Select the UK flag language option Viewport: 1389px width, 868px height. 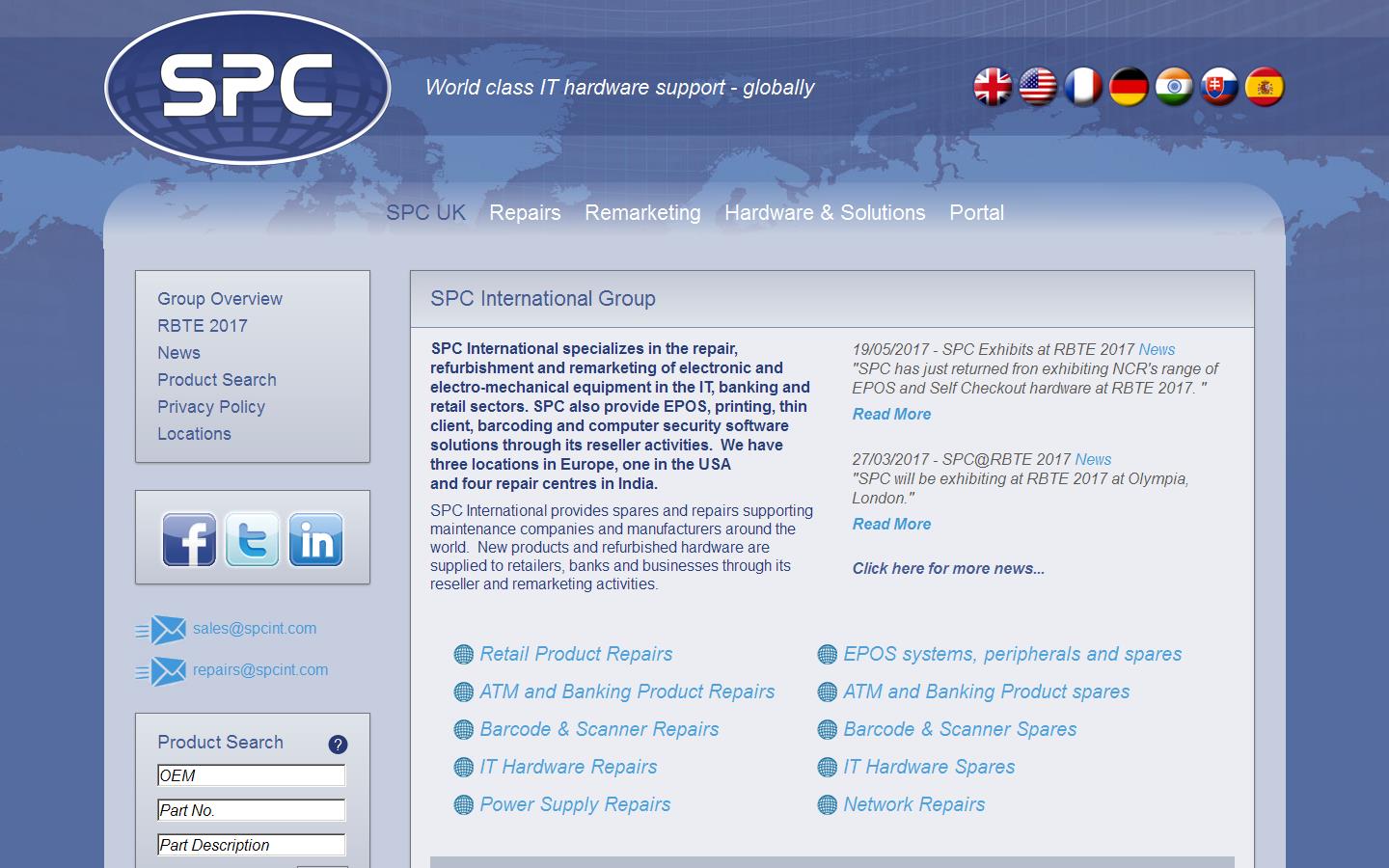coord(993,86)
